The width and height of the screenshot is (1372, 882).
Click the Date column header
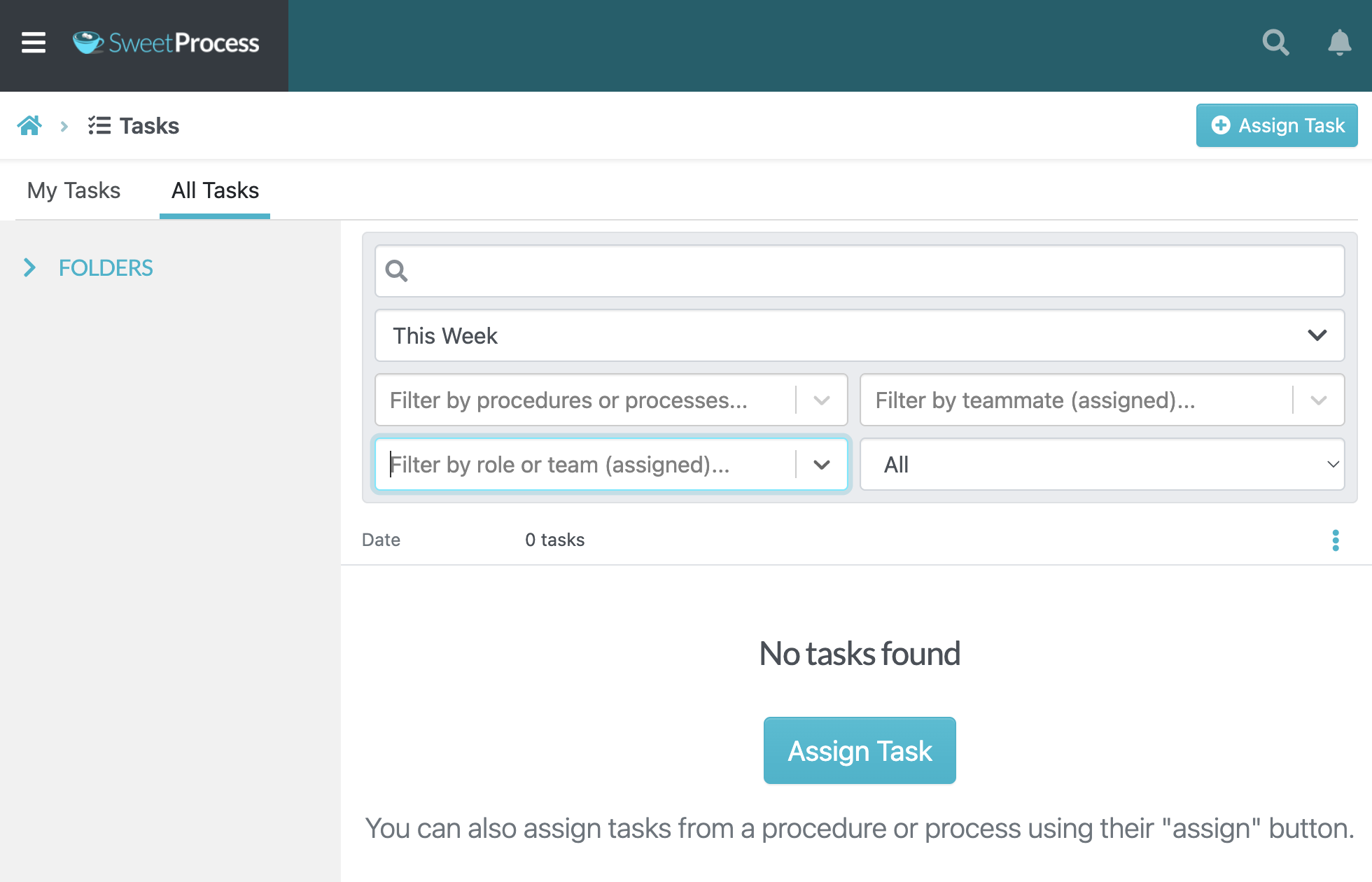[x=381, y=540]
